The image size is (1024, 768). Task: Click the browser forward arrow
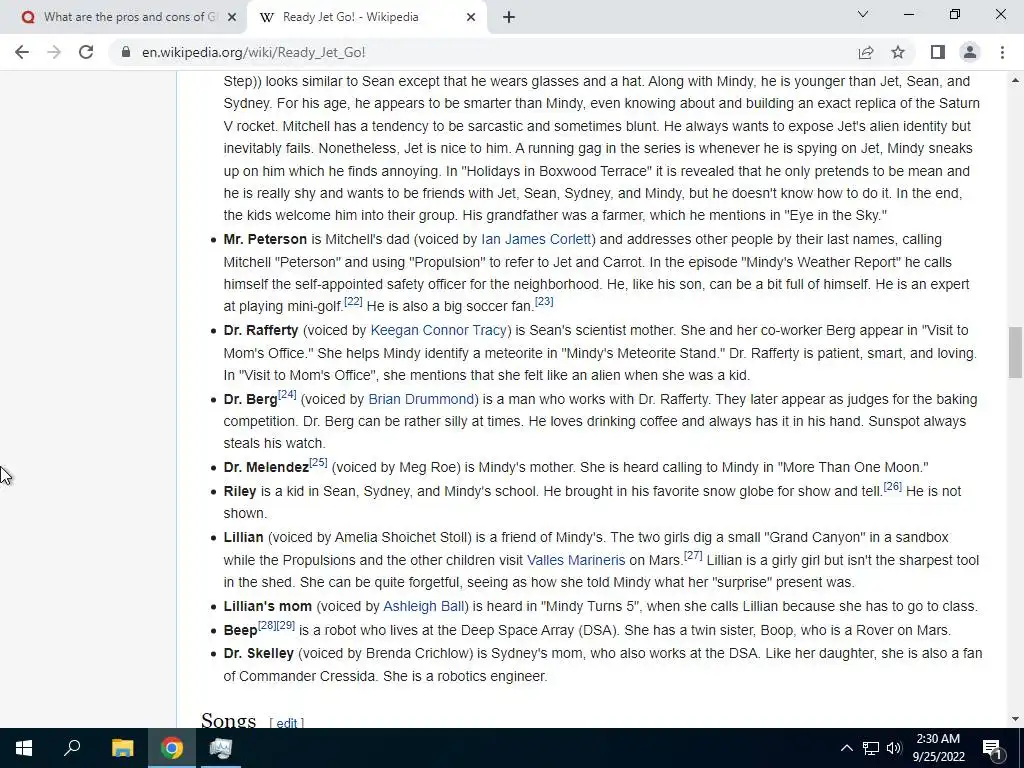pos(54,52)
